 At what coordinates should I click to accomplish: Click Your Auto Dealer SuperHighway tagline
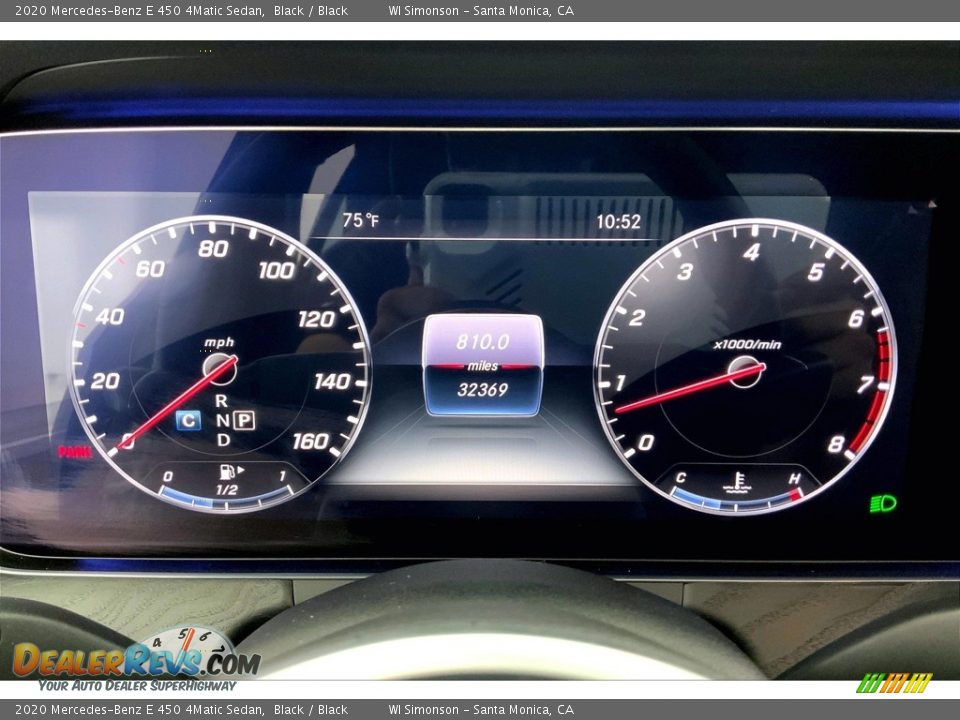[137, 686]
